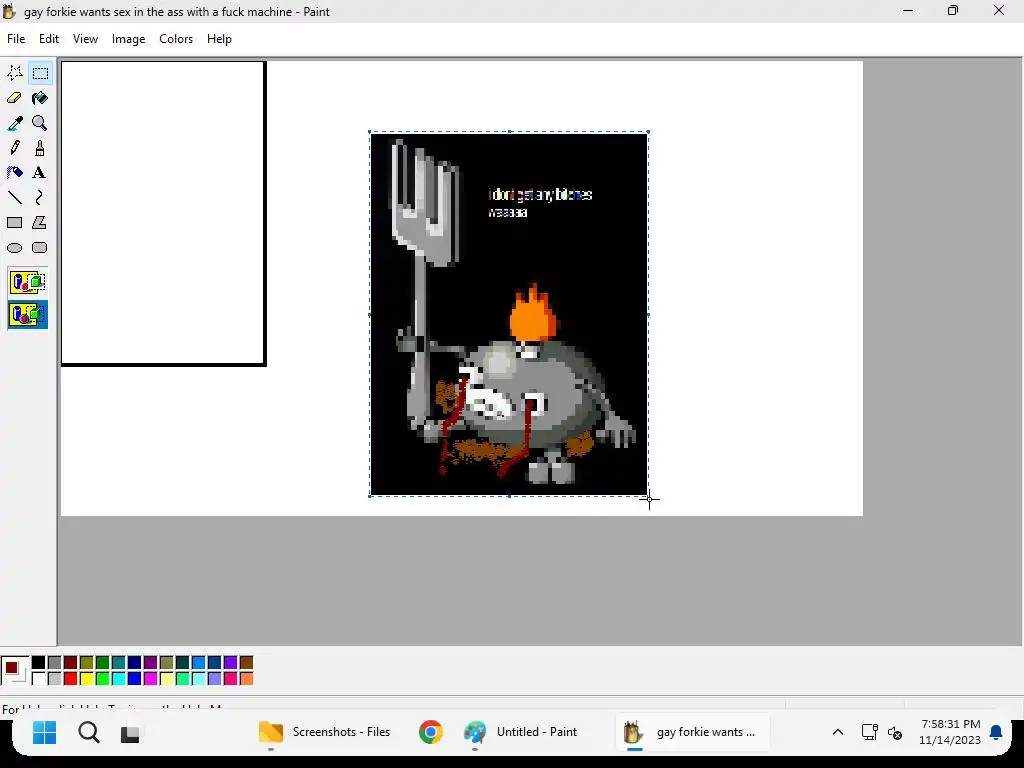
Task: Choose the Magnifier tool in toolbox
Action: 40,123
